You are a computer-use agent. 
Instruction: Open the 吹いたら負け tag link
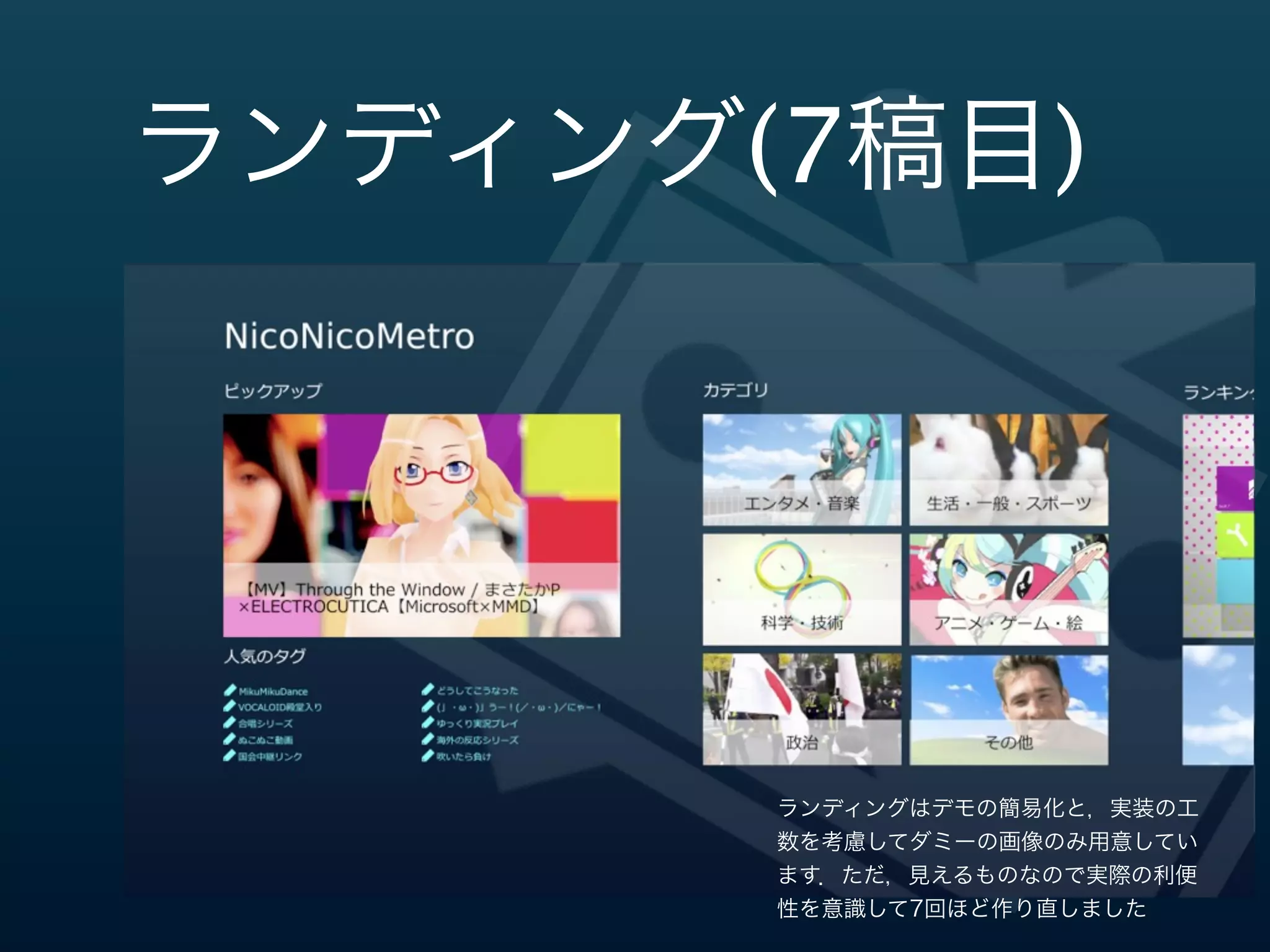pos(464,756)
